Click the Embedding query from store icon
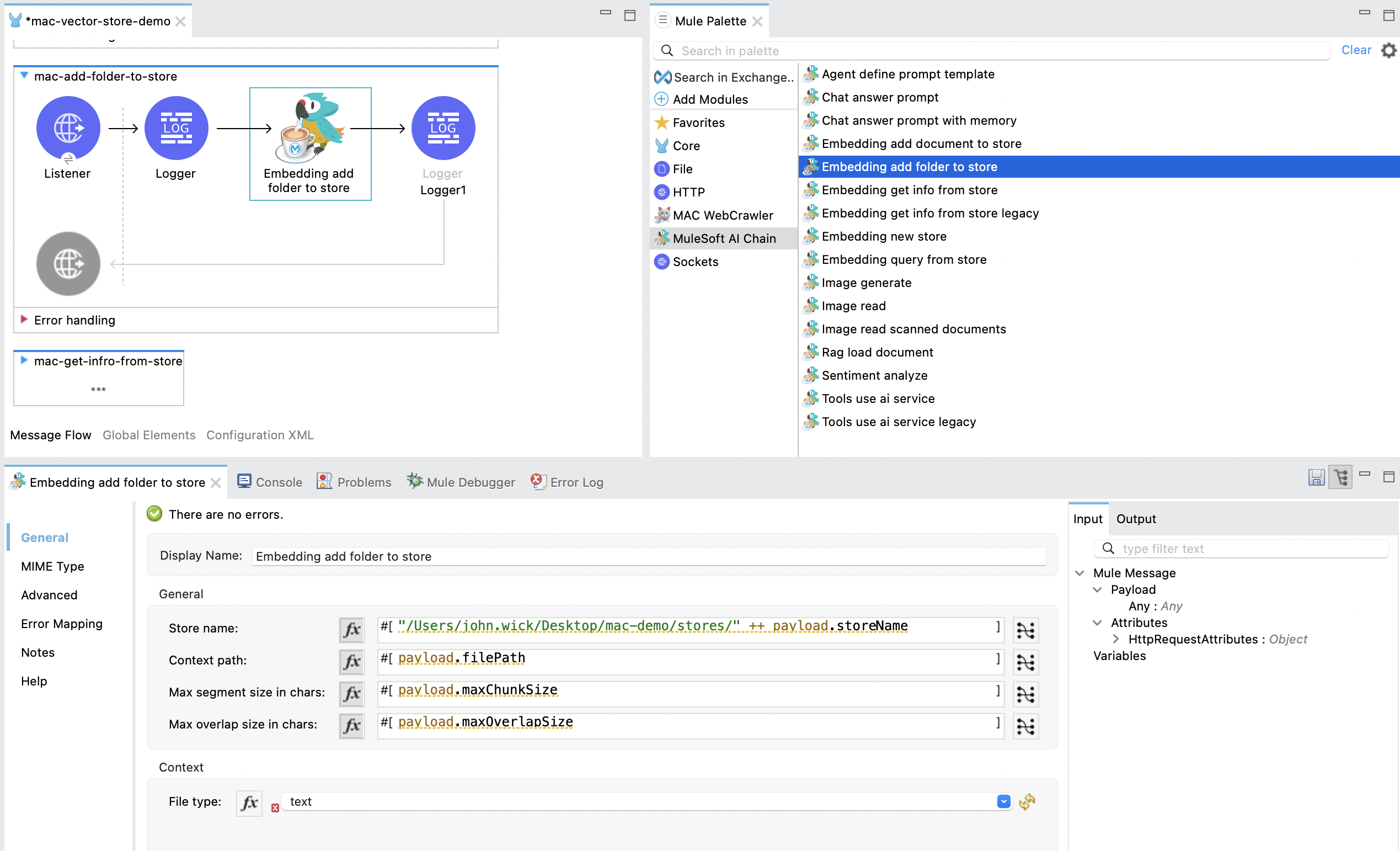Screen dimensions: 1400x851 810,259
